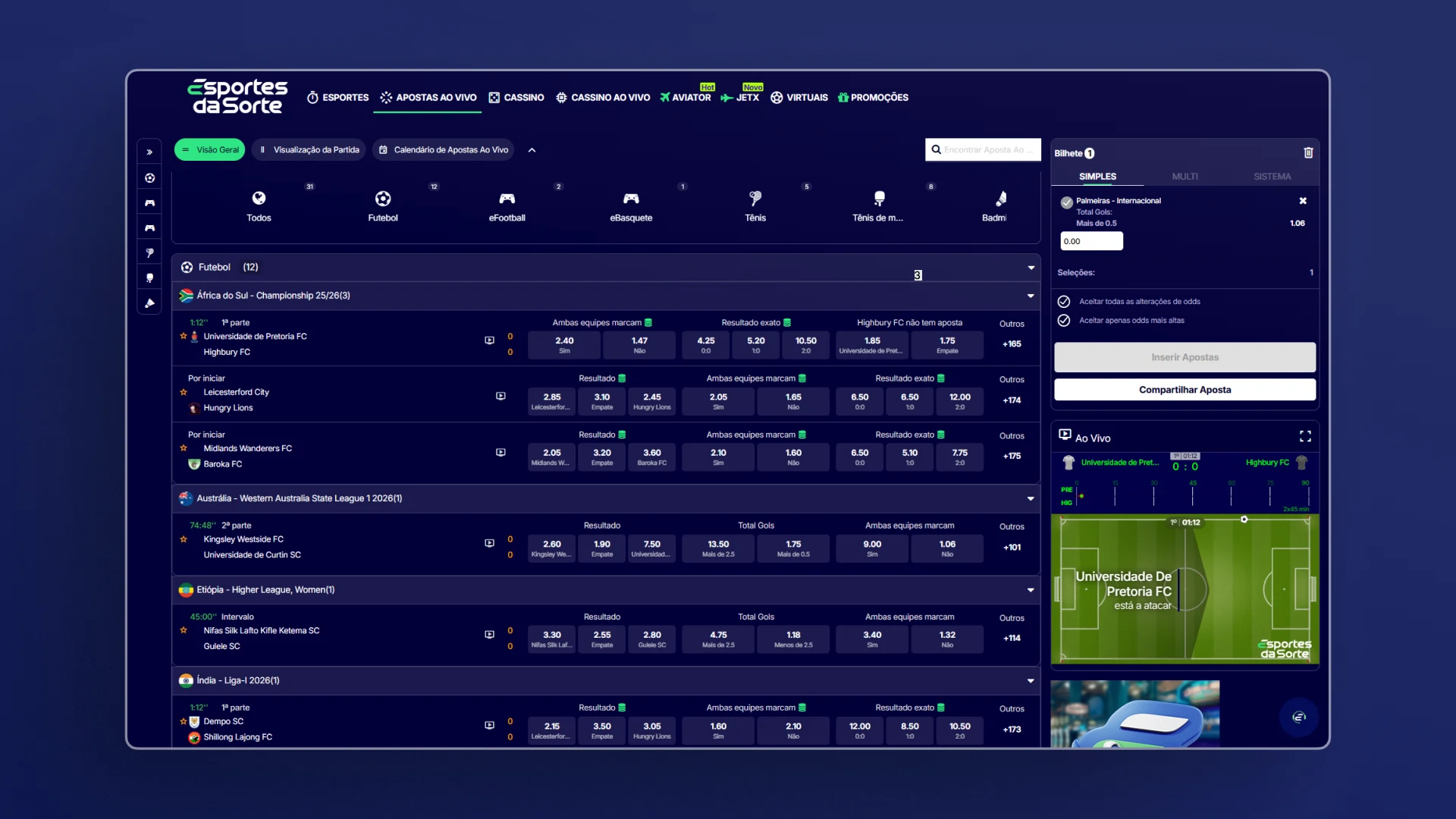Open CASSINO AO VIVO menu item

(x=603, y=98)
